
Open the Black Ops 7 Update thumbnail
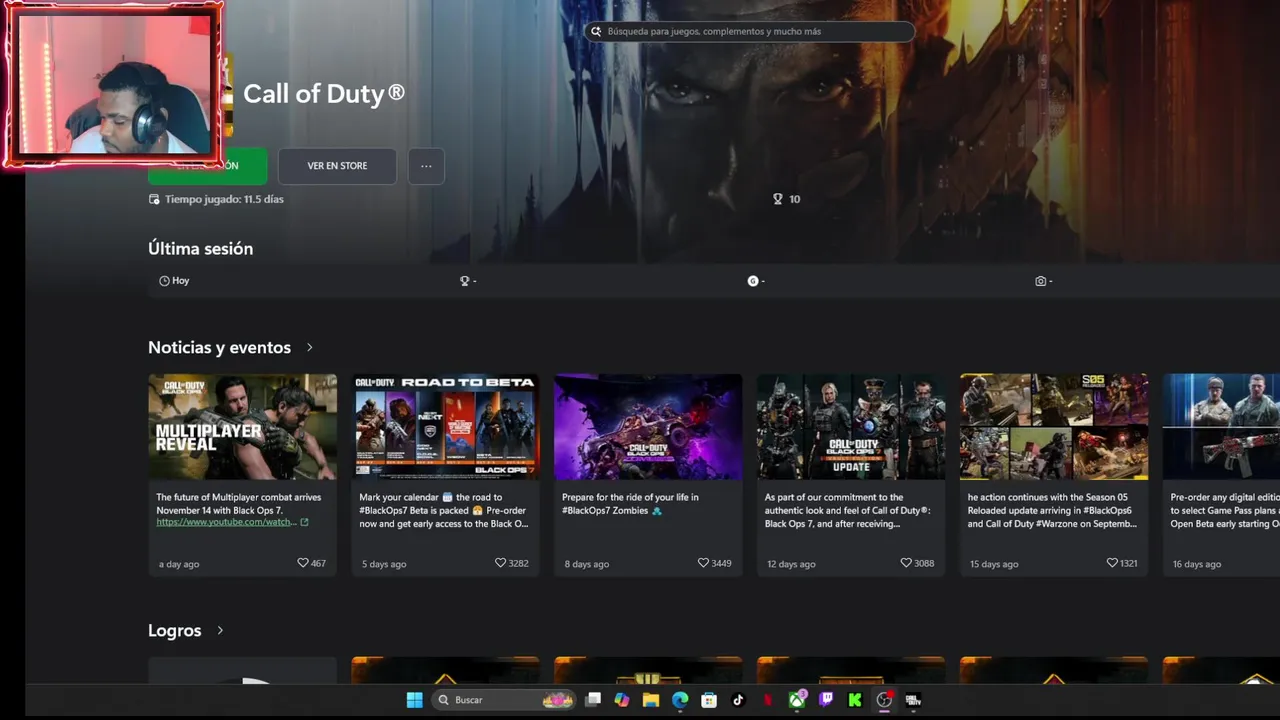tap(851, 427)
